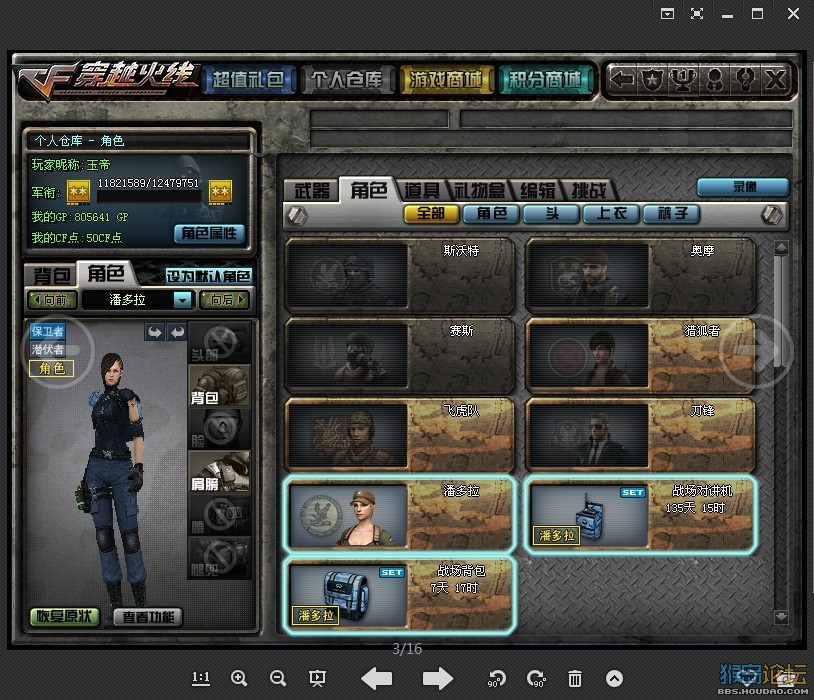Viewport: 814px width, 700px height.
Task: Open the shield star icon in game header
Action: click(x=652, y=79)
